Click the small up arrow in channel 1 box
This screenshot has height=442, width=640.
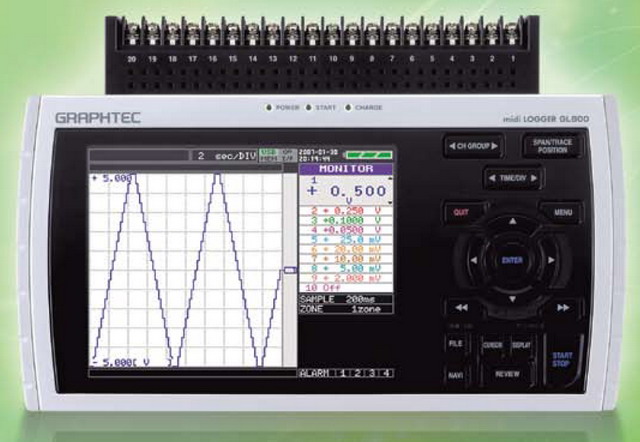(390, 179)
